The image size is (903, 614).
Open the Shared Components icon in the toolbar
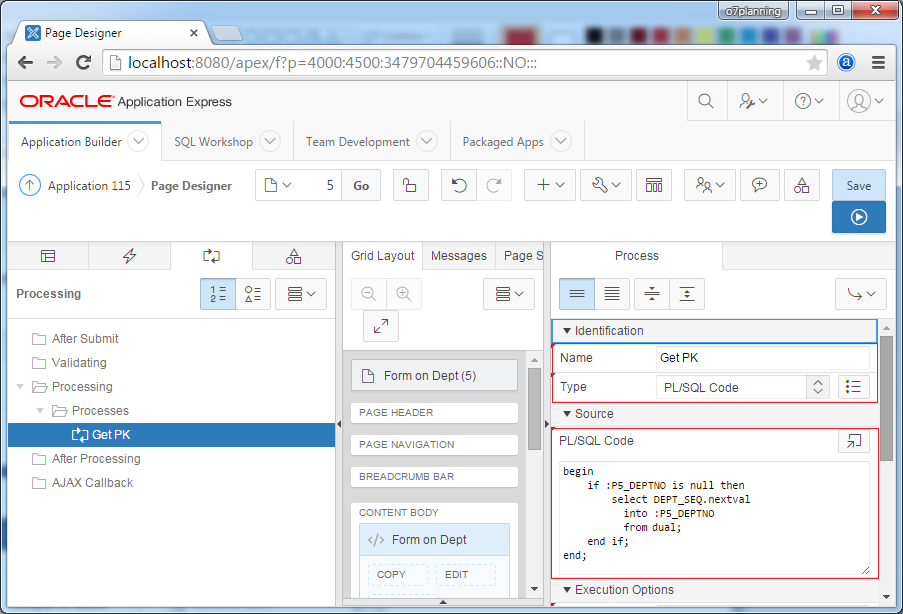click(802, 185)
